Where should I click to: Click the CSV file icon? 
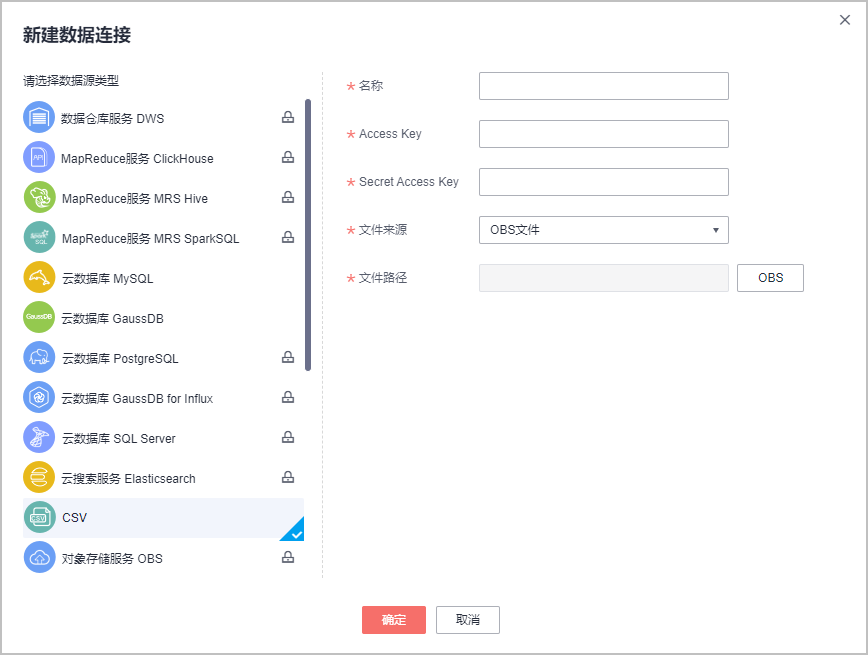[x=39, y=517]
